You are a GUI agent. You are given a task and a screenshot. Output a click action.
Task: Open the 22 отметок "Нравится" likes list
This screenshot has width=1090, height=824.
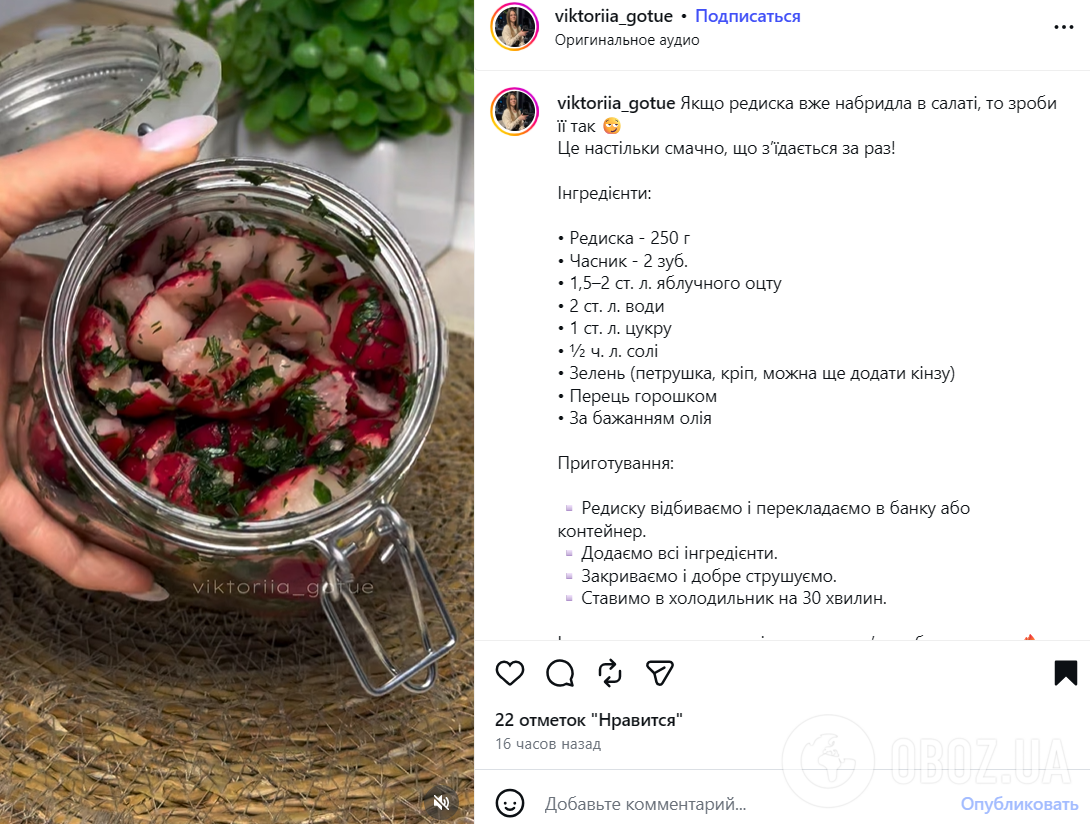589,720
